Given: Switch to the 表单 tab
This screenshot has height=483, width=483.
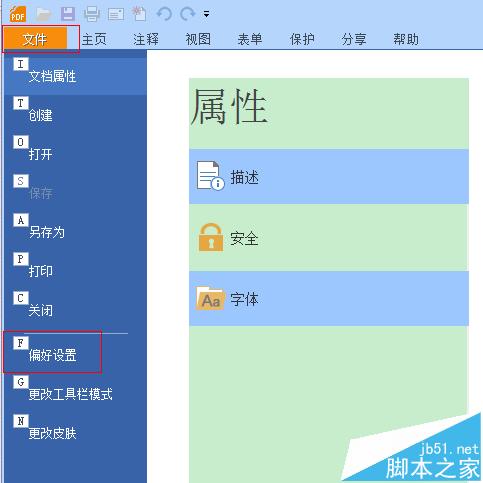Looking at the screenshot, I should click(x=250, y=39).
